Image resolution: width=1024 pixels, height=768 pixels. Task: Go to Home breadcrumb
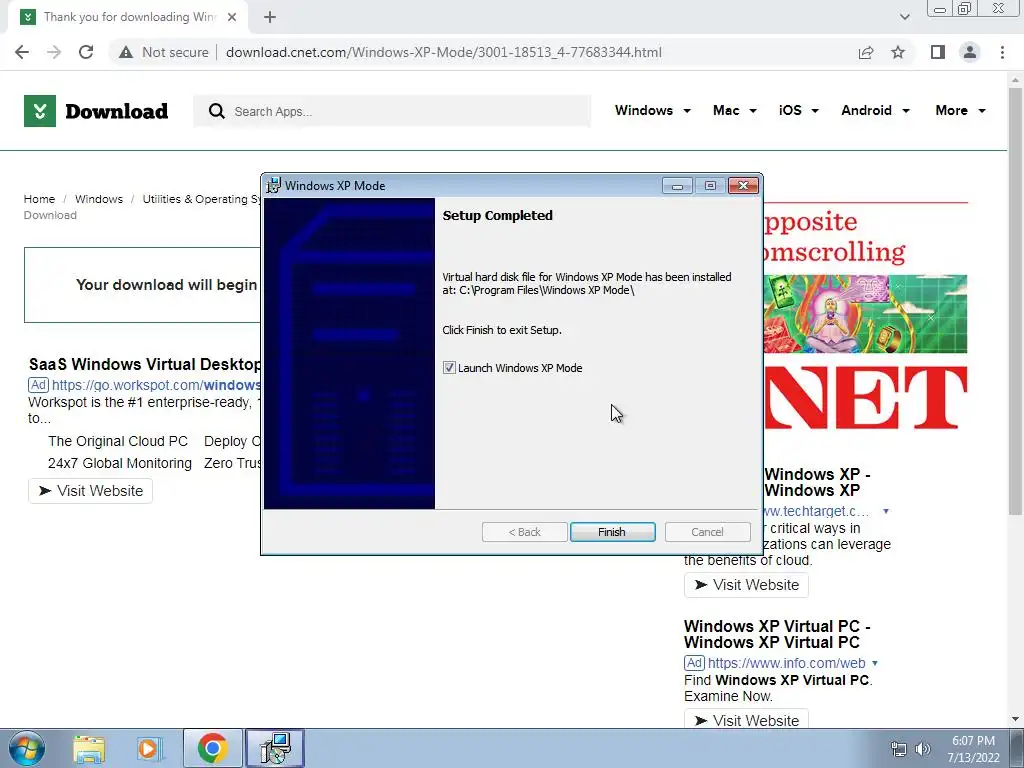pos(39,199)
